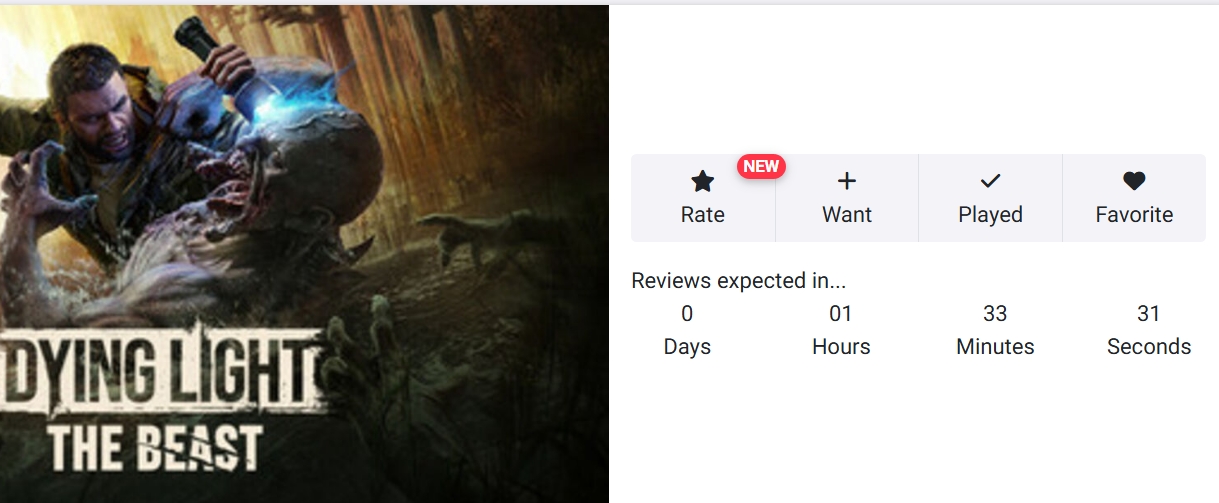Click the plus icon above Want
The height and width of the screenshot is (503, 1219).
click(847, 181)
